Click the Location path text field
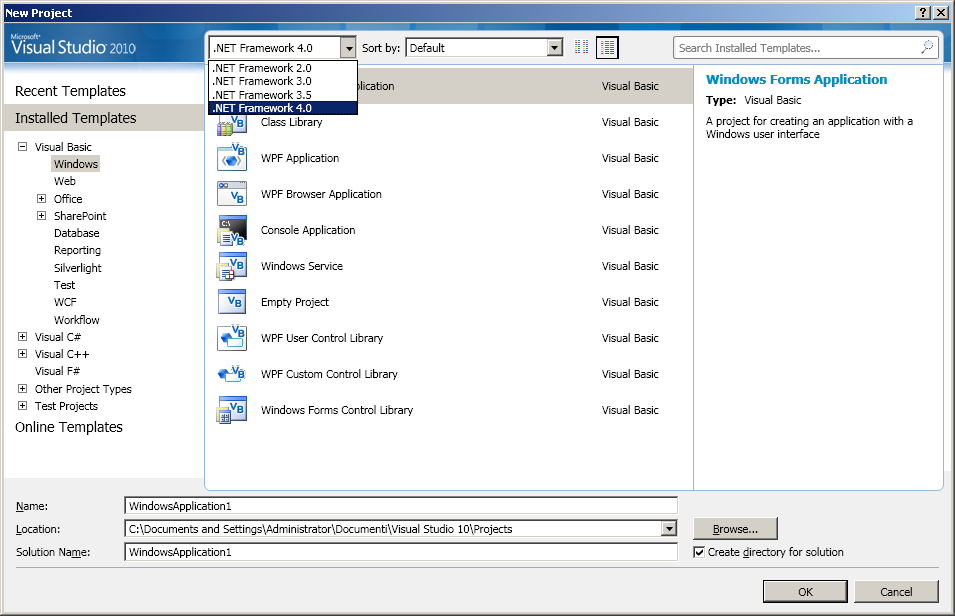The width and height of the screenshot is (955, 616). [x=393, y=529]
